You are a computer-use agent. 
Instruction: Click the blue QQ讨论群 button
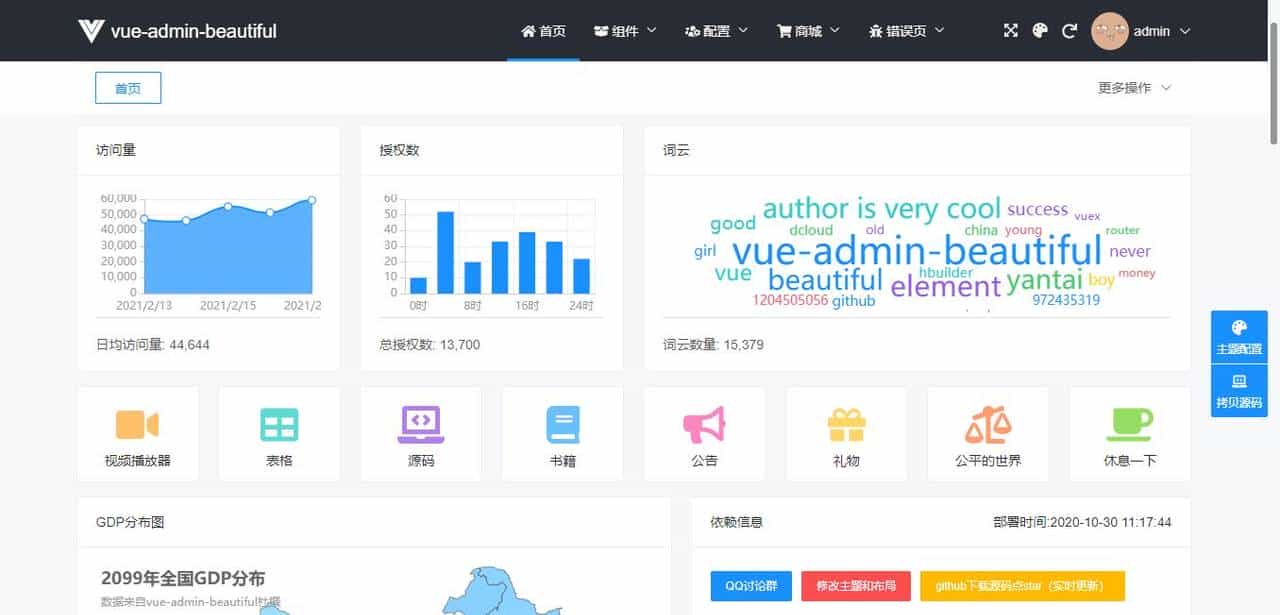(751, 586)
